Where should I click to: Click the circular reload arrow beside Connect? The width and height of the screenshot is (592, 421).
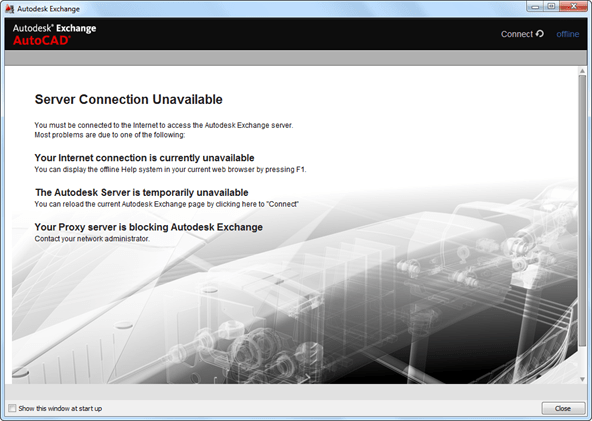540,34
